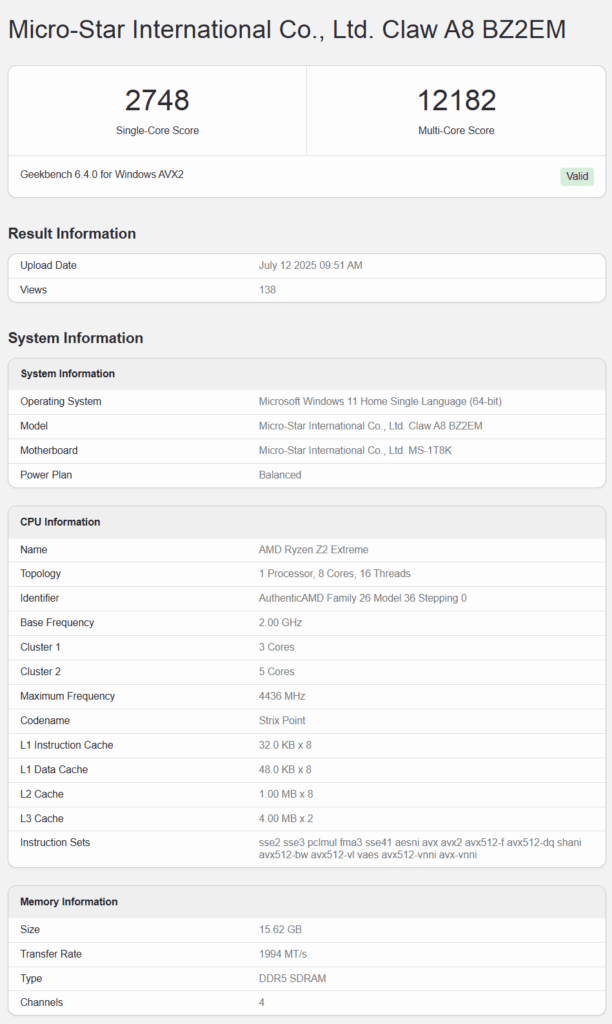The image size is (612, 1024).
Task: Click the Base Frequency value 2.00 GHz
Action: point(280,622)
